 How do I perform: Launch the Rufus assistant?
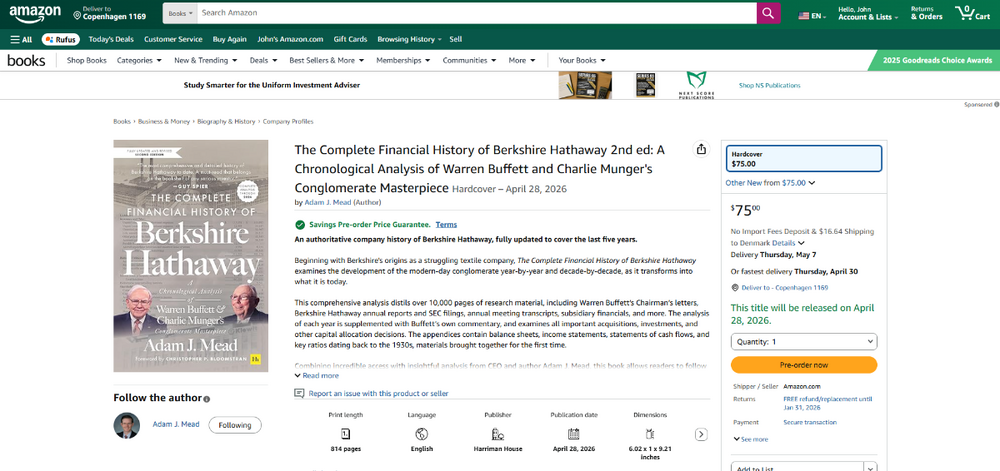coord(61,40)
